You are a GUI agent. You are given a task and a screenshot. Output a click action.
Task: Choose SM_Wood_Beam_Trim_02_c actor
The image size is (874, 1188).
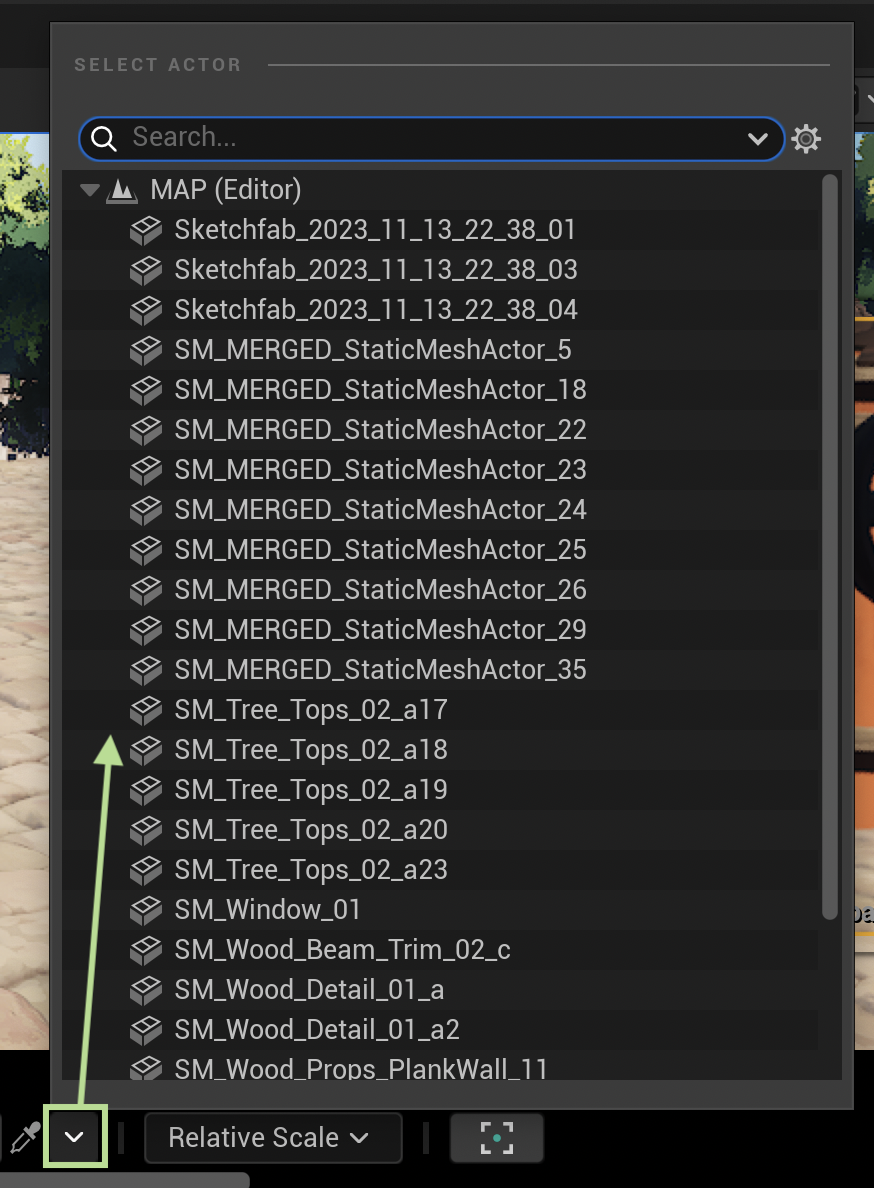pos(342,950)
